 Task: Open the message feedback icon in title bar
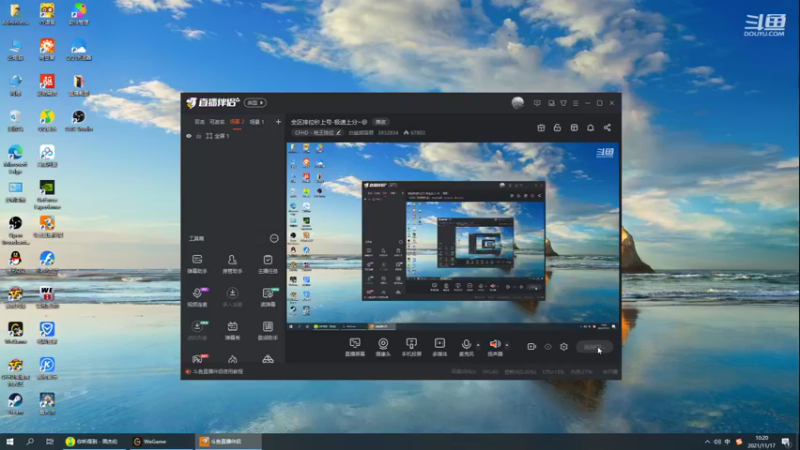pos(537,103)
